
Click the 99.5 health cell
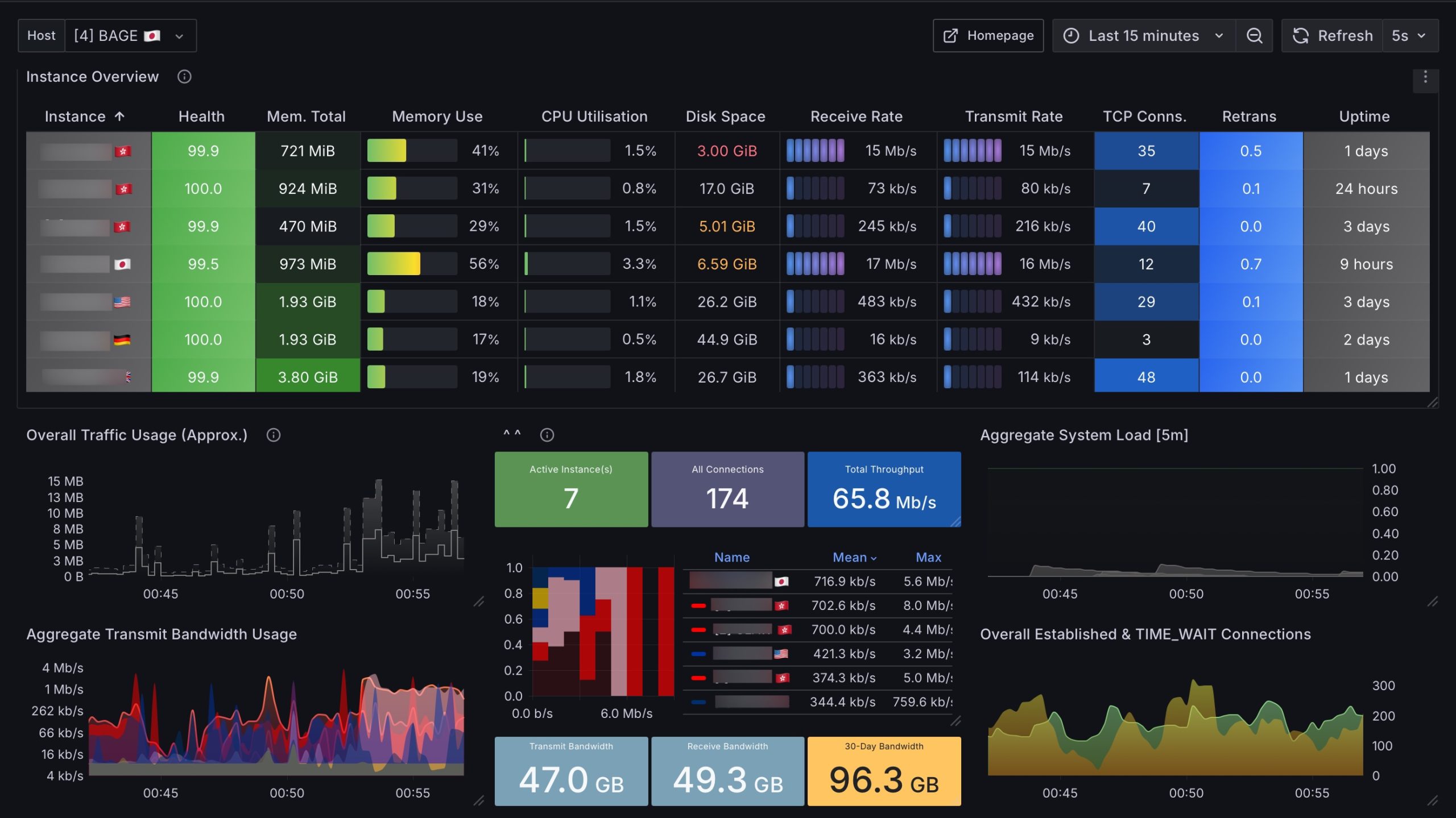(x=203, y=264)
